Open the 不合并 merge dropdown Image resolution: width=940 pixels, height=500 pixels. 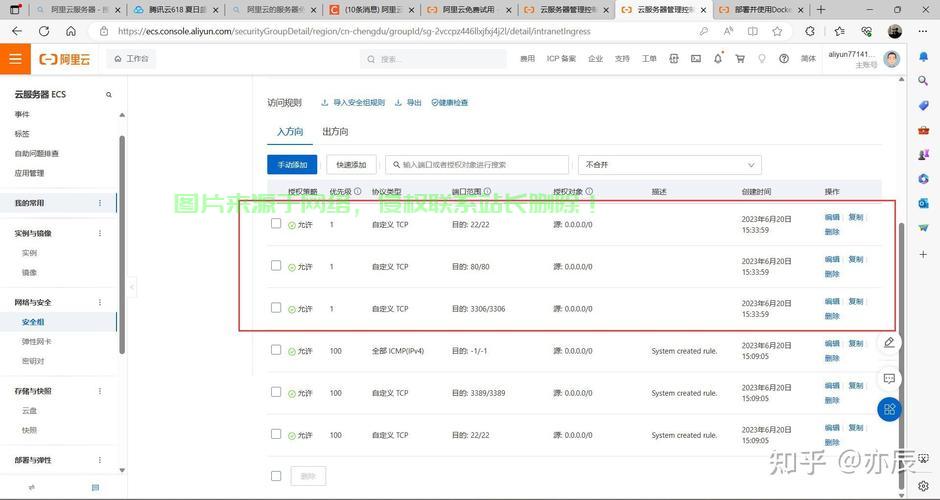pos(670,165)
